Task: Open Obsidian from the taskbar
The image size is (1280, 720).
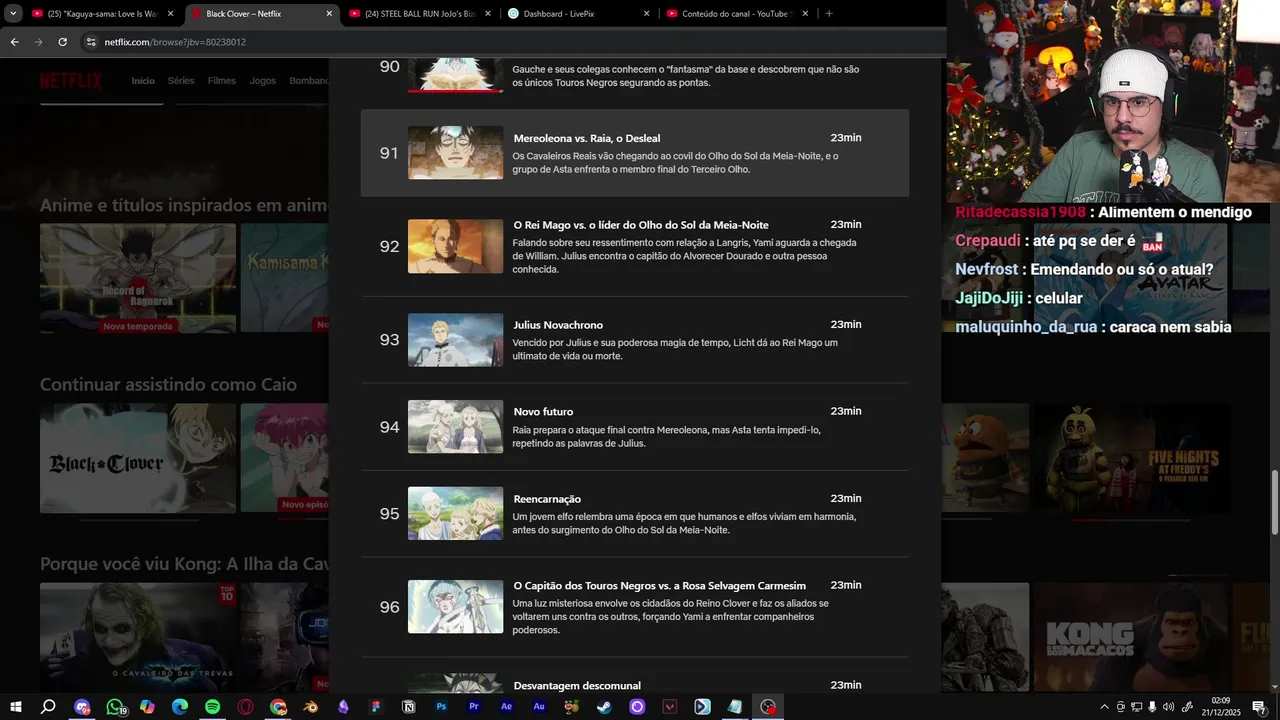Action: point(343,707)
